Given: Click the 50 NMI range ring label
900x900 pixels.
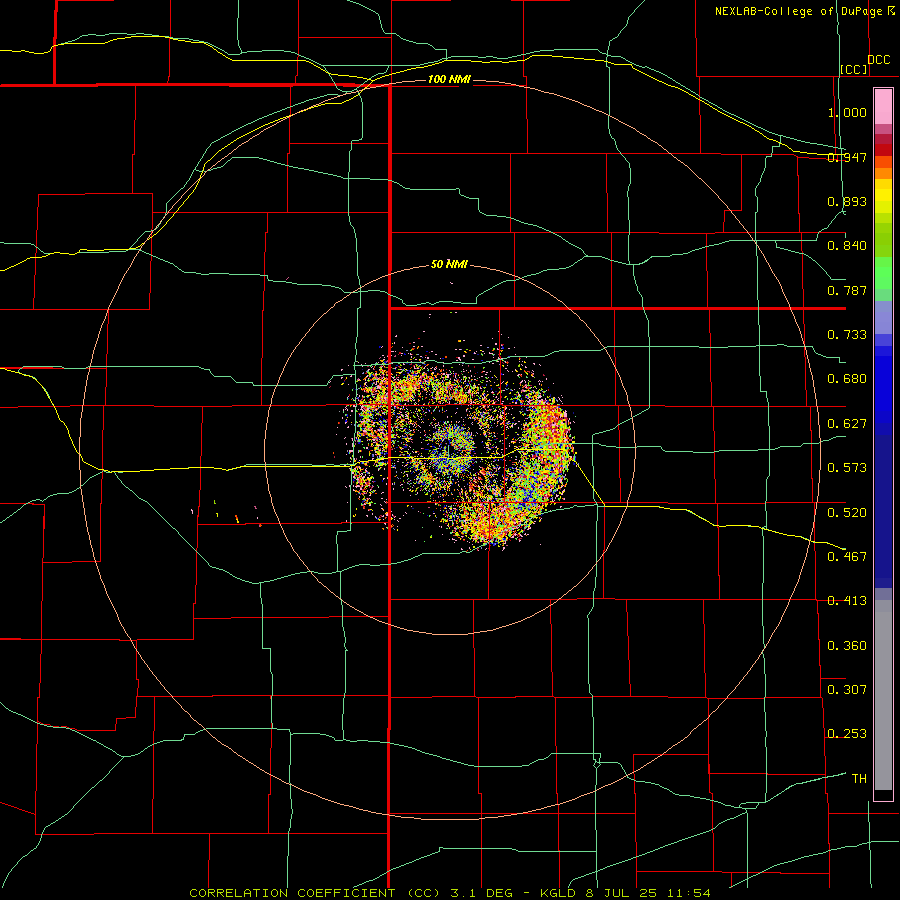Looking at the screenshot, I should (x=449, y=264).
